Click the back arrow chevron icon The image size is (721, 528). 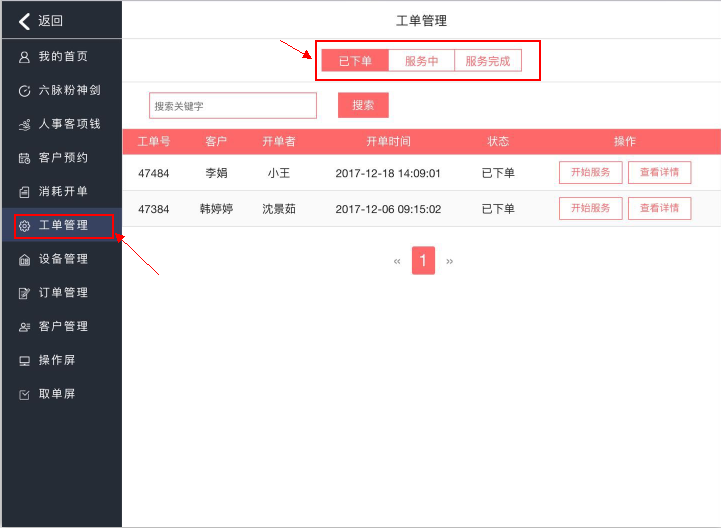click(24, 21)
